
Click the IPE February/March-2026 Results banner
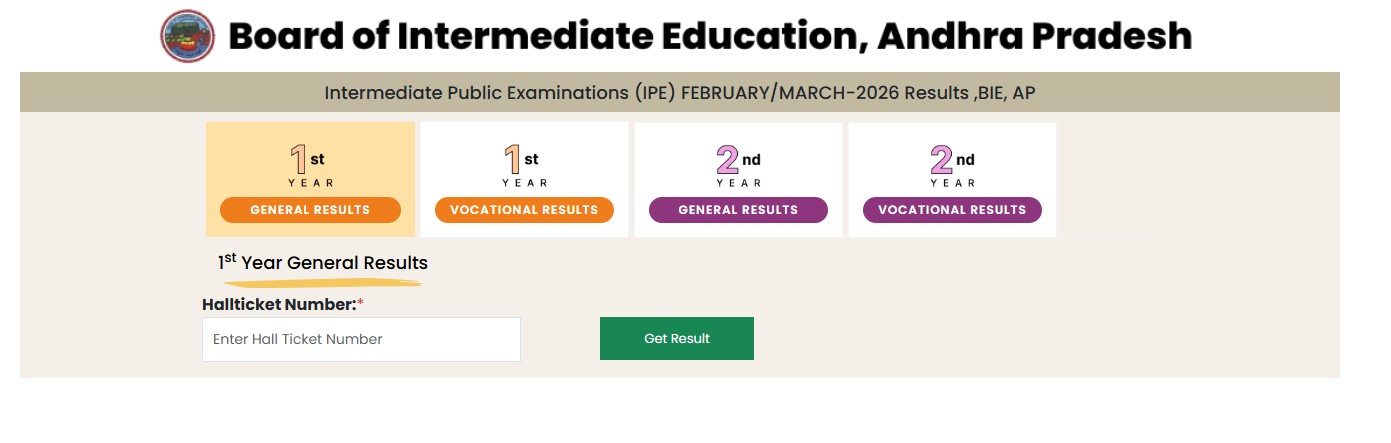pyautogui.click(x=679, y=93)
